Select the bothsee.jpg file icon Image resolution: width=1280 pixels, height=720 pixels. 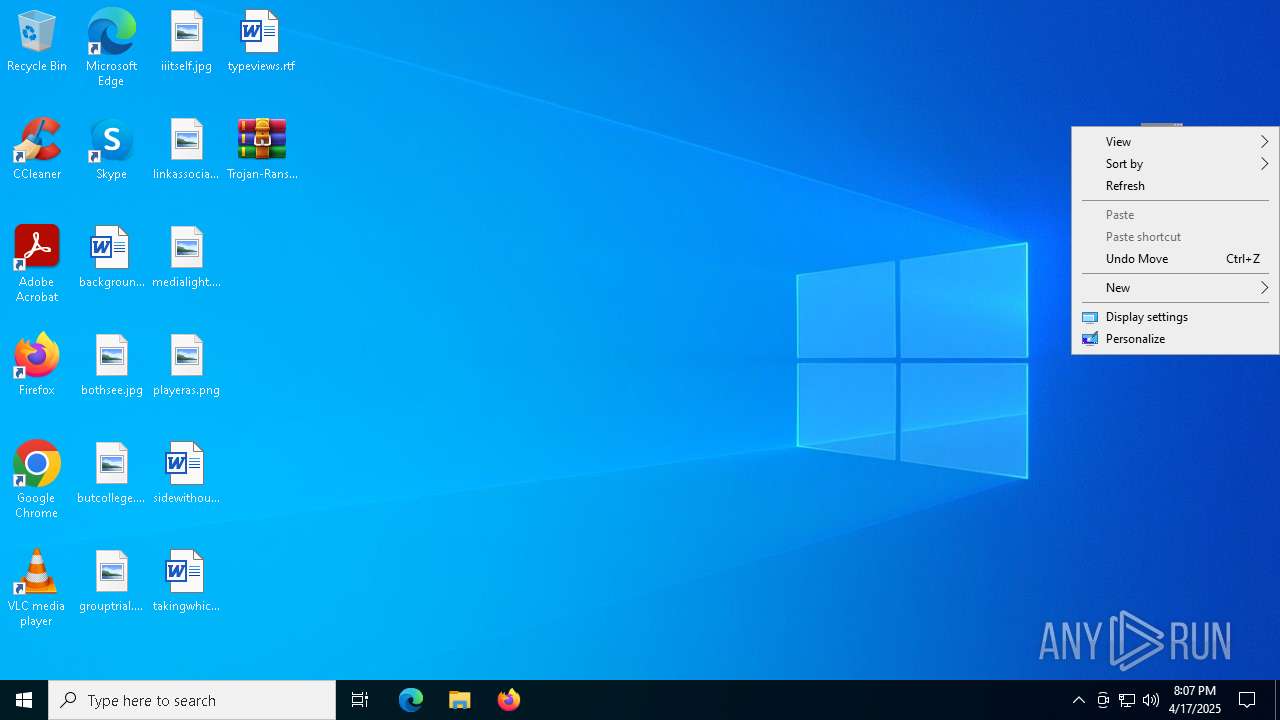111,366
